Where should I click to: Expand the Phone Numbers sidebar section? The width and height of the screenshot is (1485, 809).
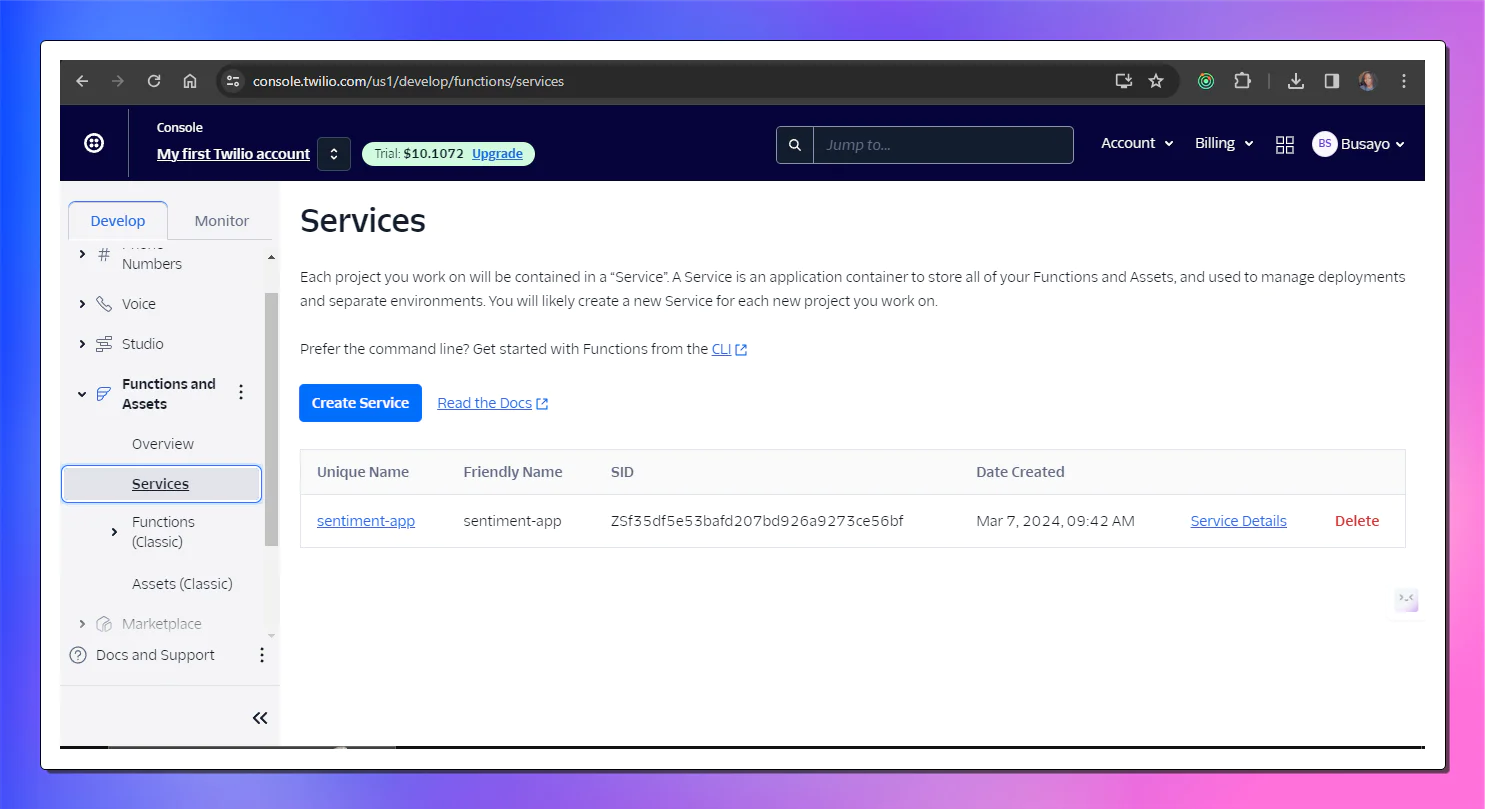click(x=82, y=254)
